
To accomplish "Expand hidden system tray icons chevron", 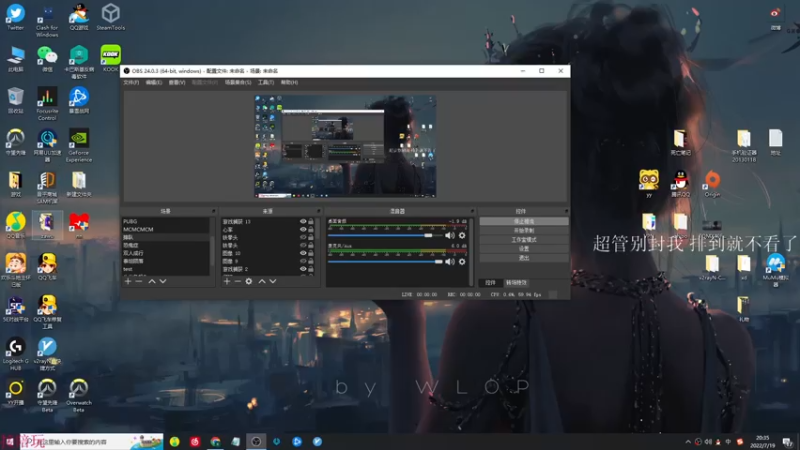I will (x=688, y=442).
